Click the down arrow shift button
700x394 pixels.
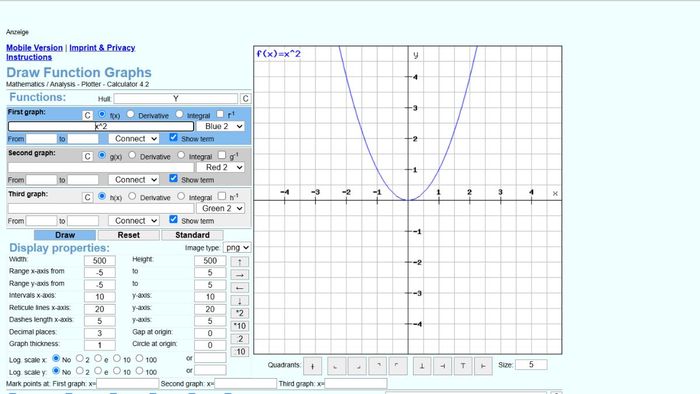[x=240, y=301]
